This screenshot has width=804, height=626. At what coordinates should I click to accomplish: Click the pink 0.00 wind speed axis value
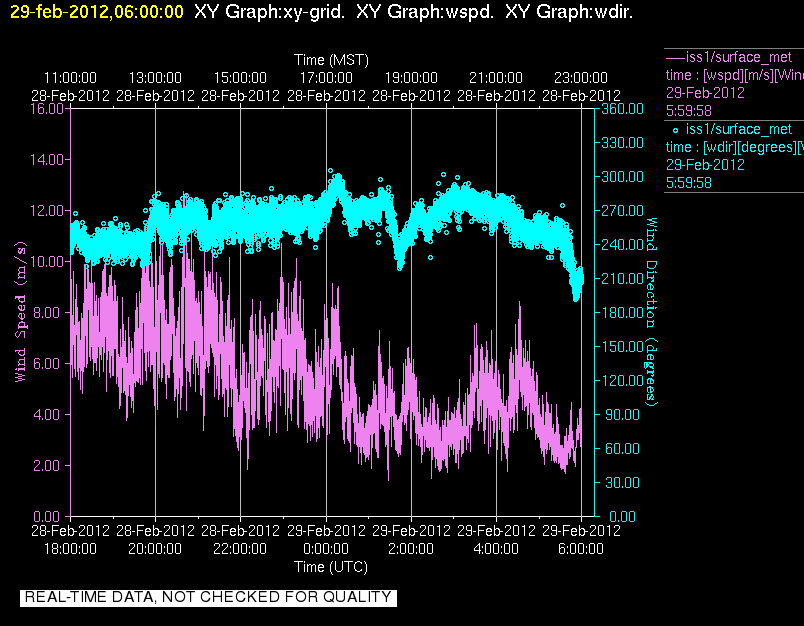click(49, 516)
